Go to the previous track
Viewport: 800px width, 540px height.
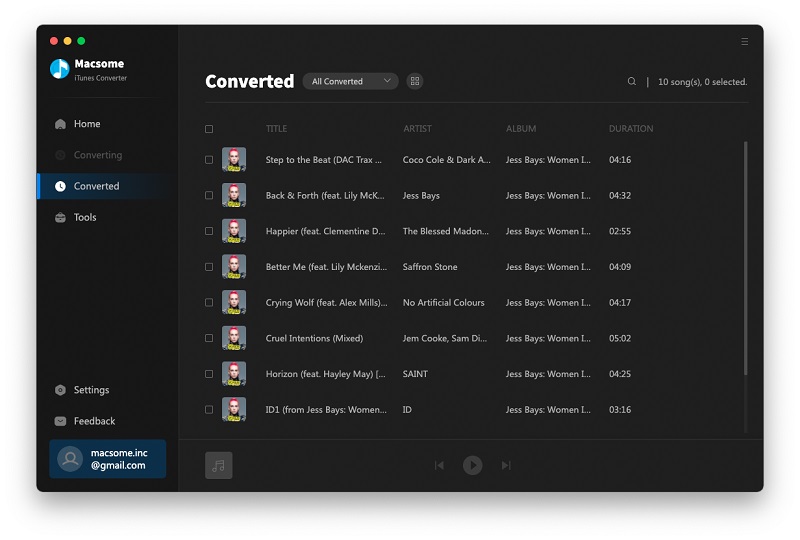click(439, 465)
